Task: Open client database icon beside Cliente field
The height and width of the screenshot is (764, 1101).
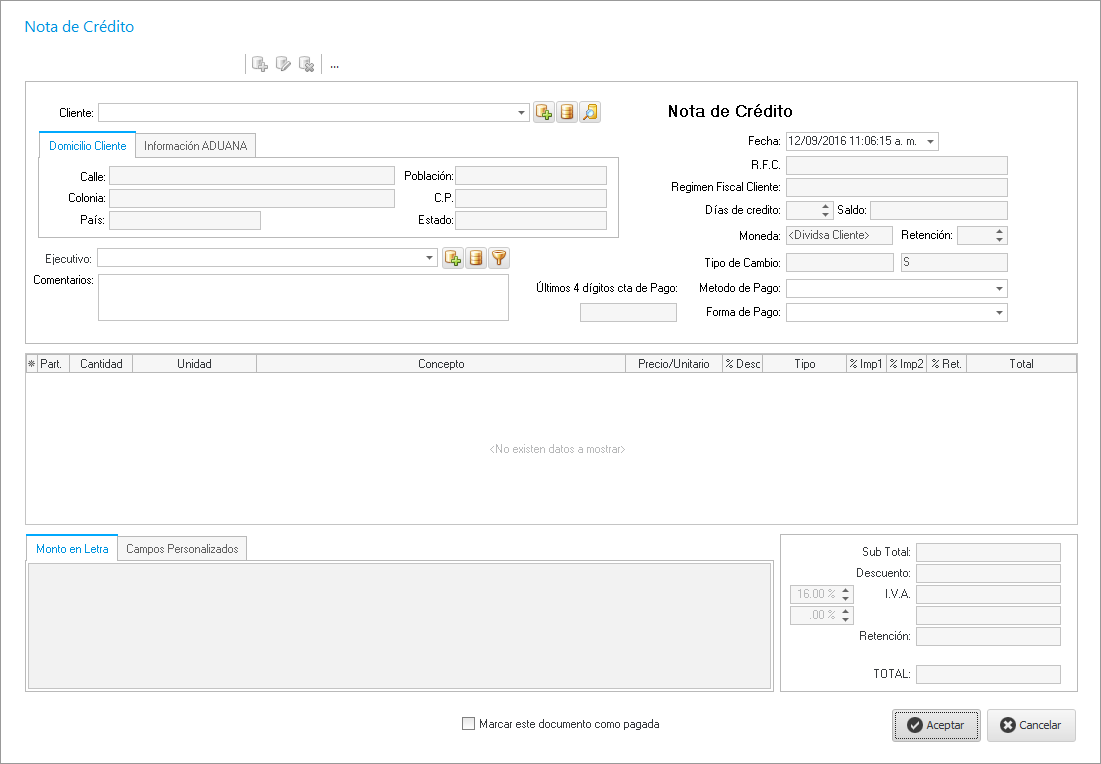Action: [x=567, y=113]
